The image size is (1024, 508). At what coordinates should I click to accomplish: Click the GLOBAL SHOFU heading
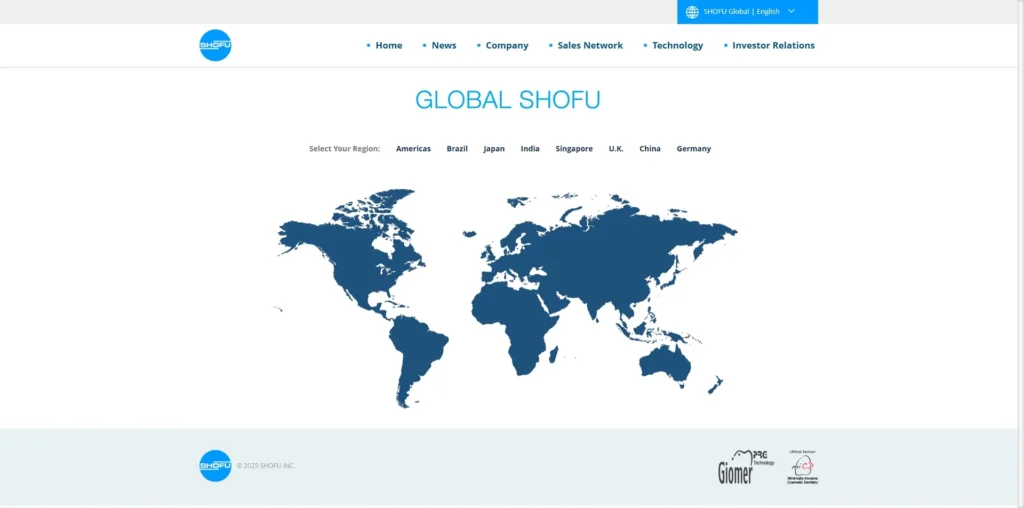point(507,100)
